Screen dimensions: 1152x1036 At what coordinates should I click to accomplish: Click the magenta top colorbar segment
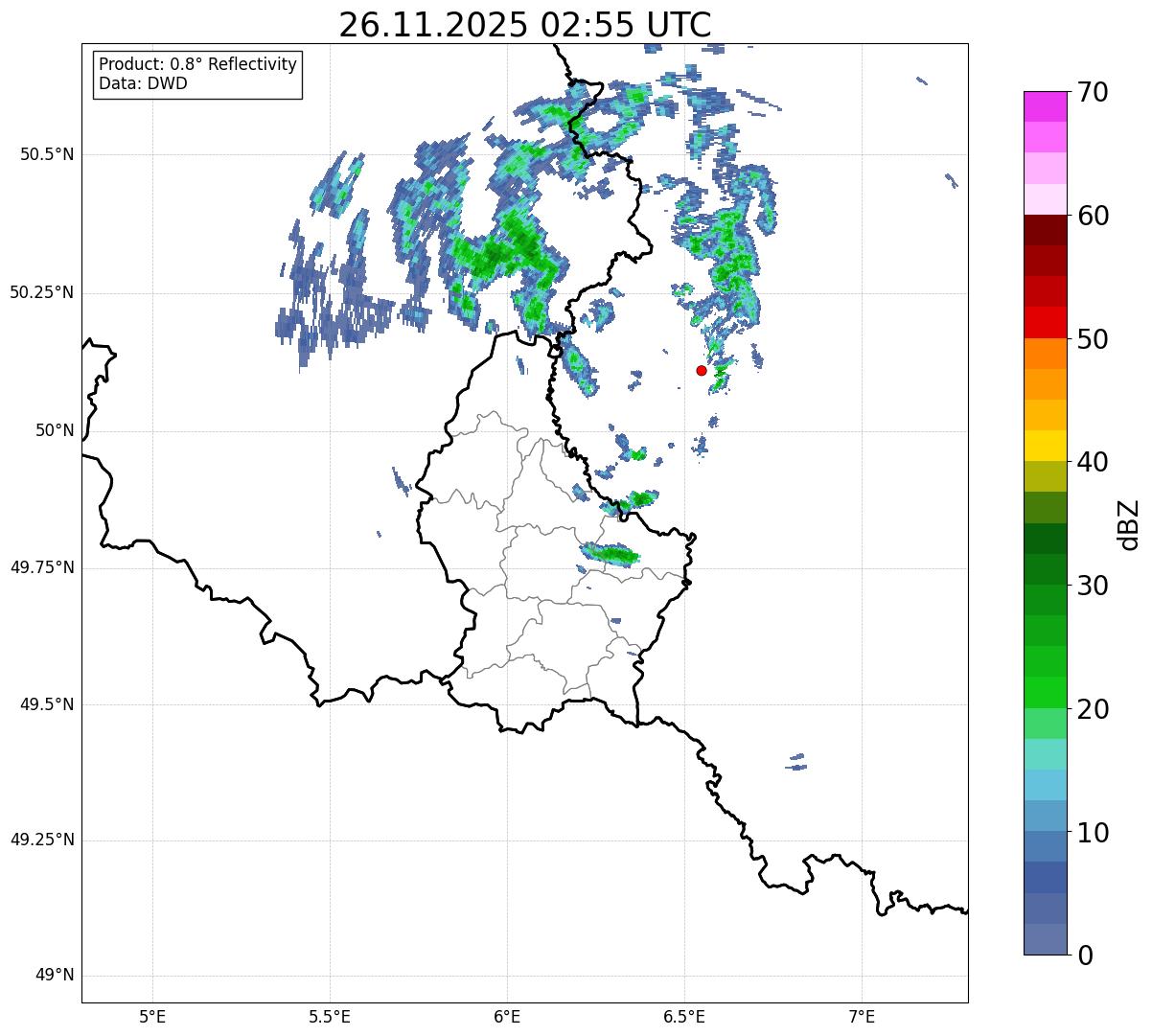1045,106
